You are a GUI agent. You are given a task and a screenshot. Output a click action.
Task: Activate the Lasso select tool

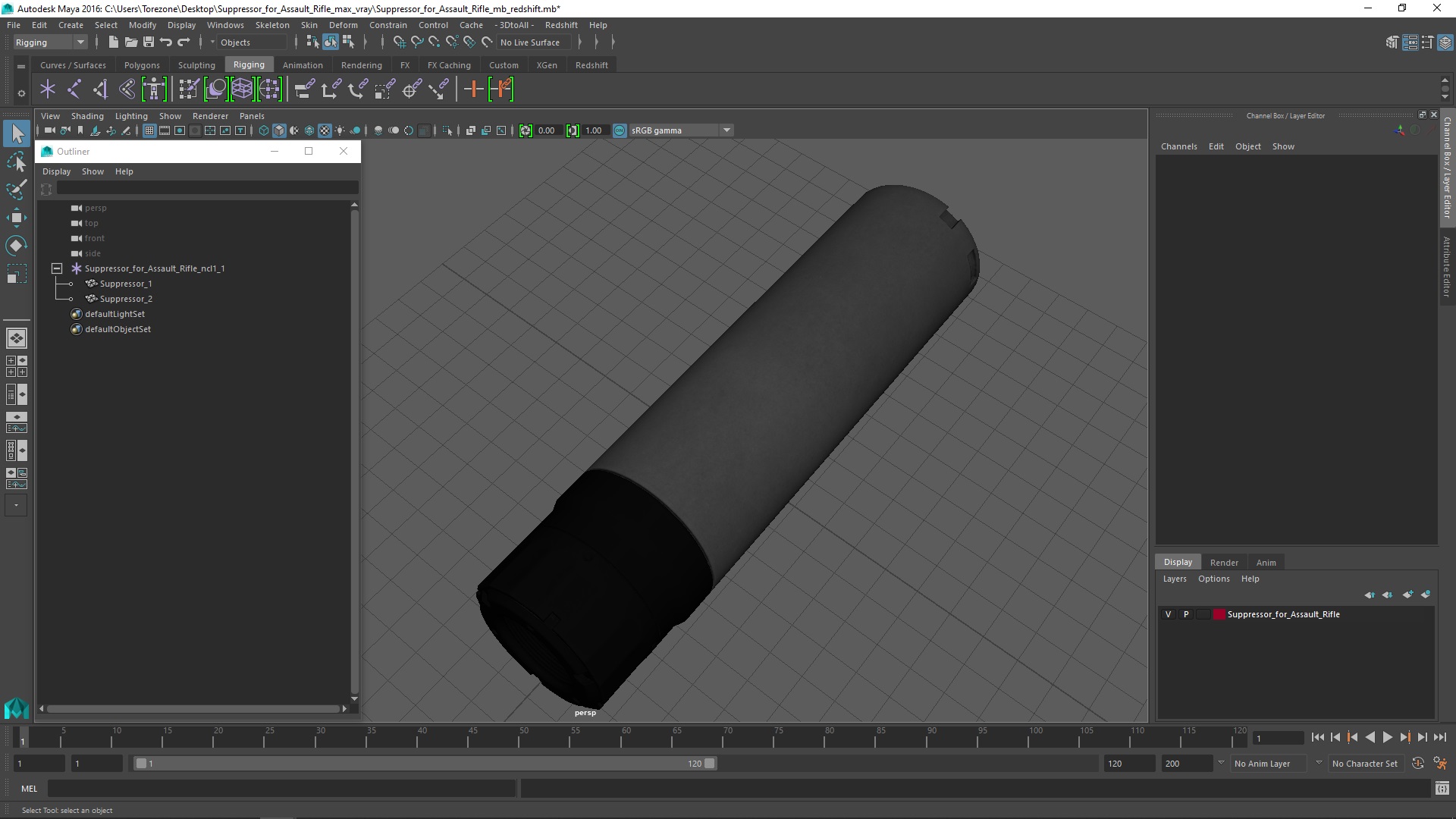pyautogui.click(x=17, y=162)
